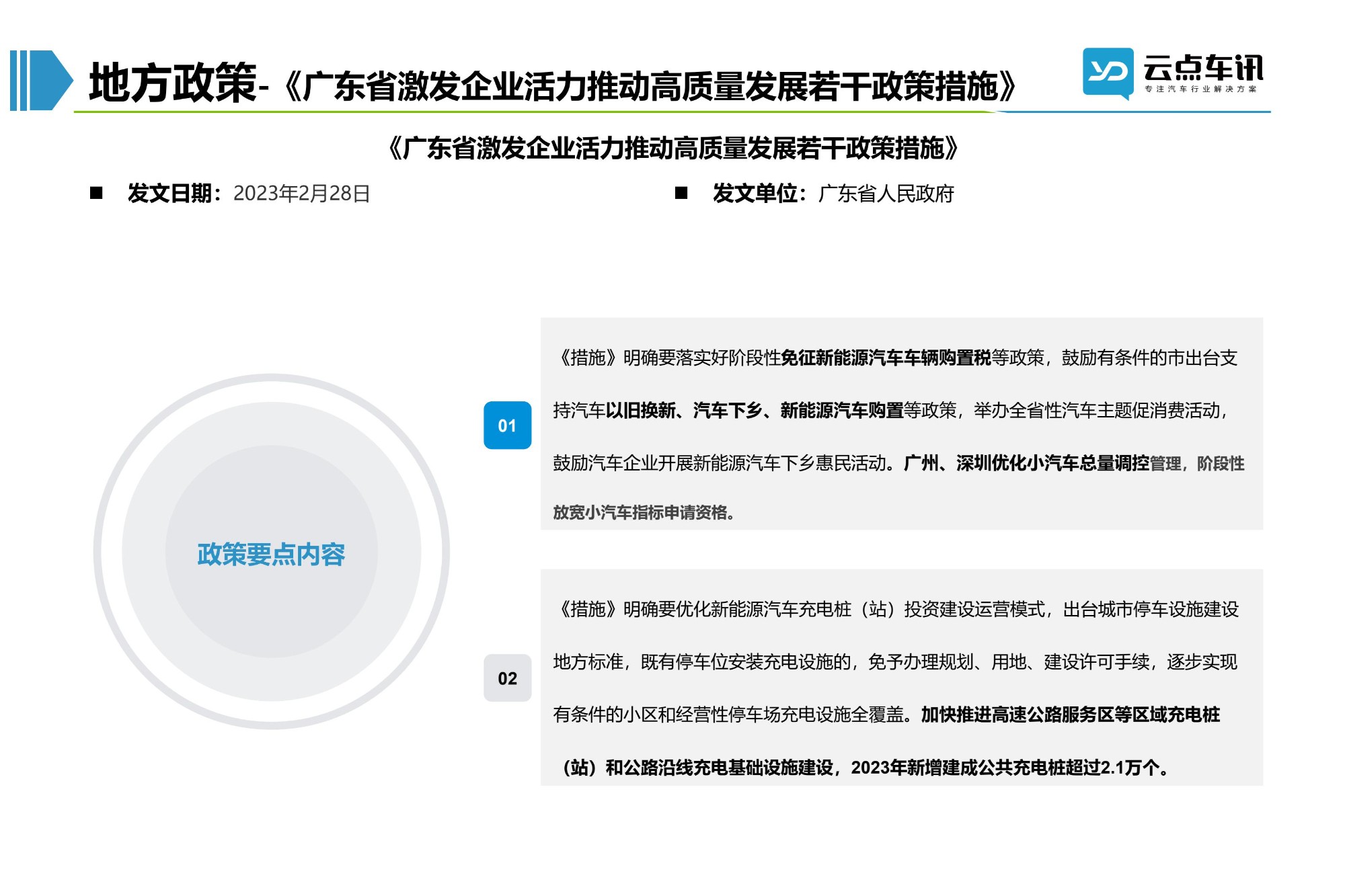Click the tagline 专注汽车行业解决方案
Screen dimensions: 1345x896
click(x=1200, y=89)
